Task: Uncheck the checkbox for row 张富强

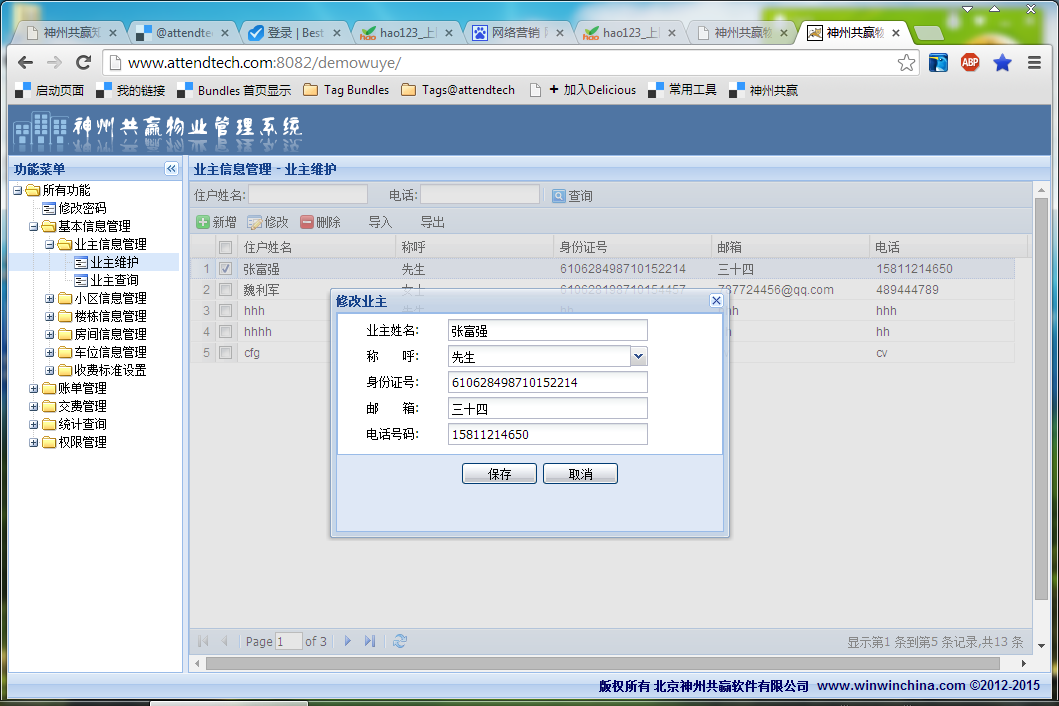Action: pyautogui.click(x=226, y=269)
